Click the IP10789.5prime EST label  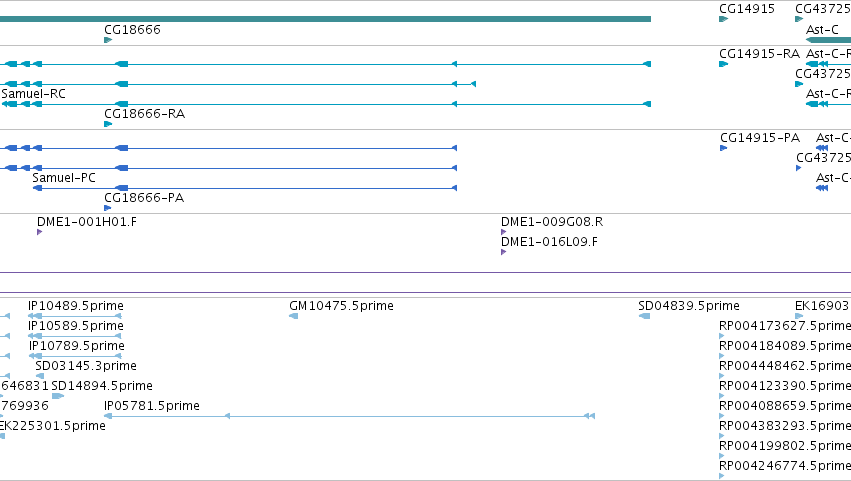(x=77, y=346)
